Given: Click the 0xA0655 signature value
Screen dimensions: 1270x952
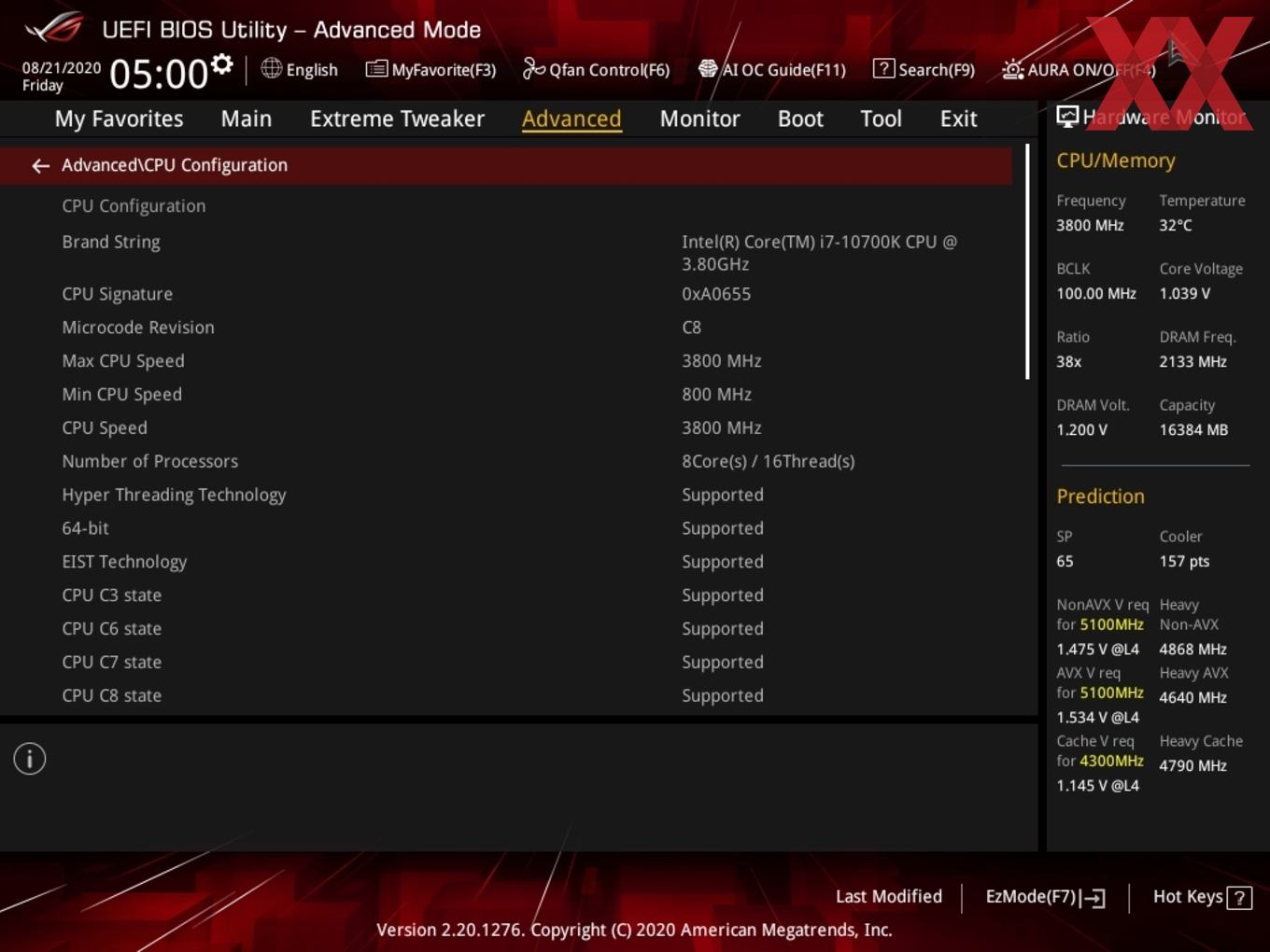Looking at the screenshot, I should (x=716, y=294).
